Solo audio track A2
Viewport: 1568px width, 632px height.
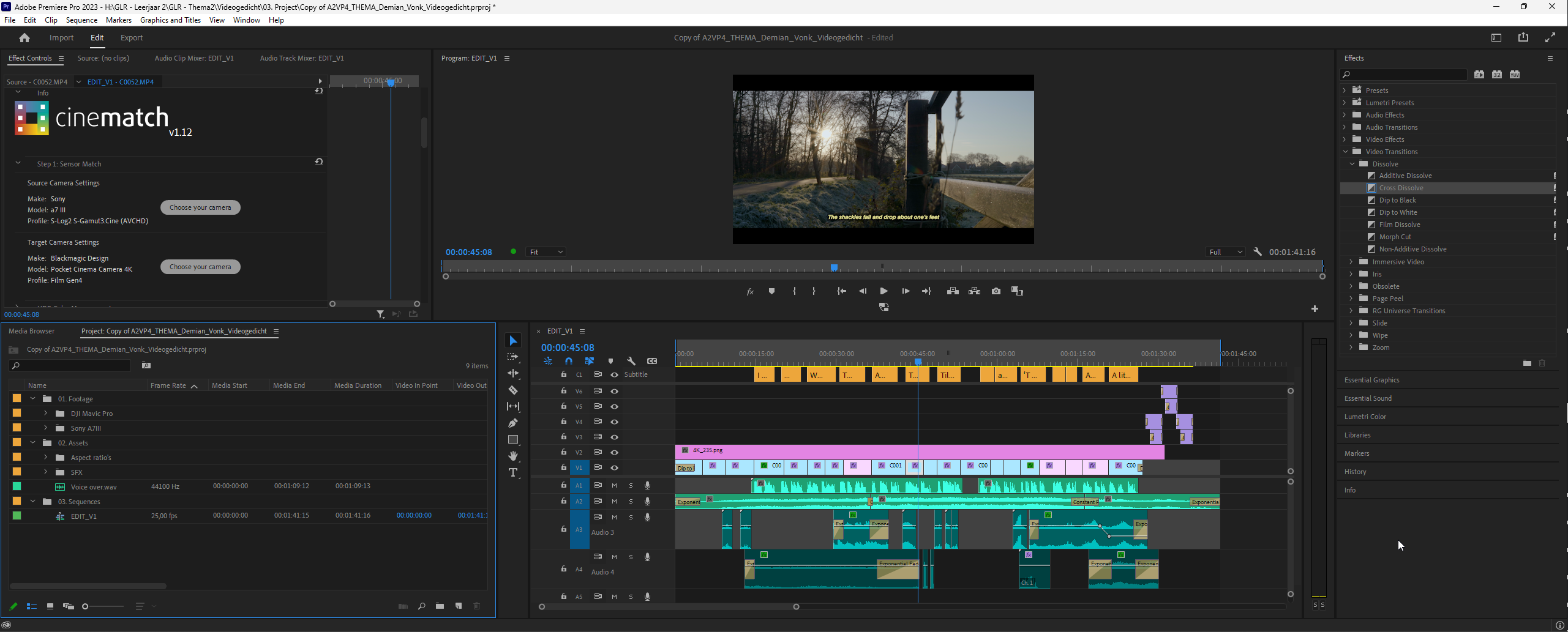point(631,501)
